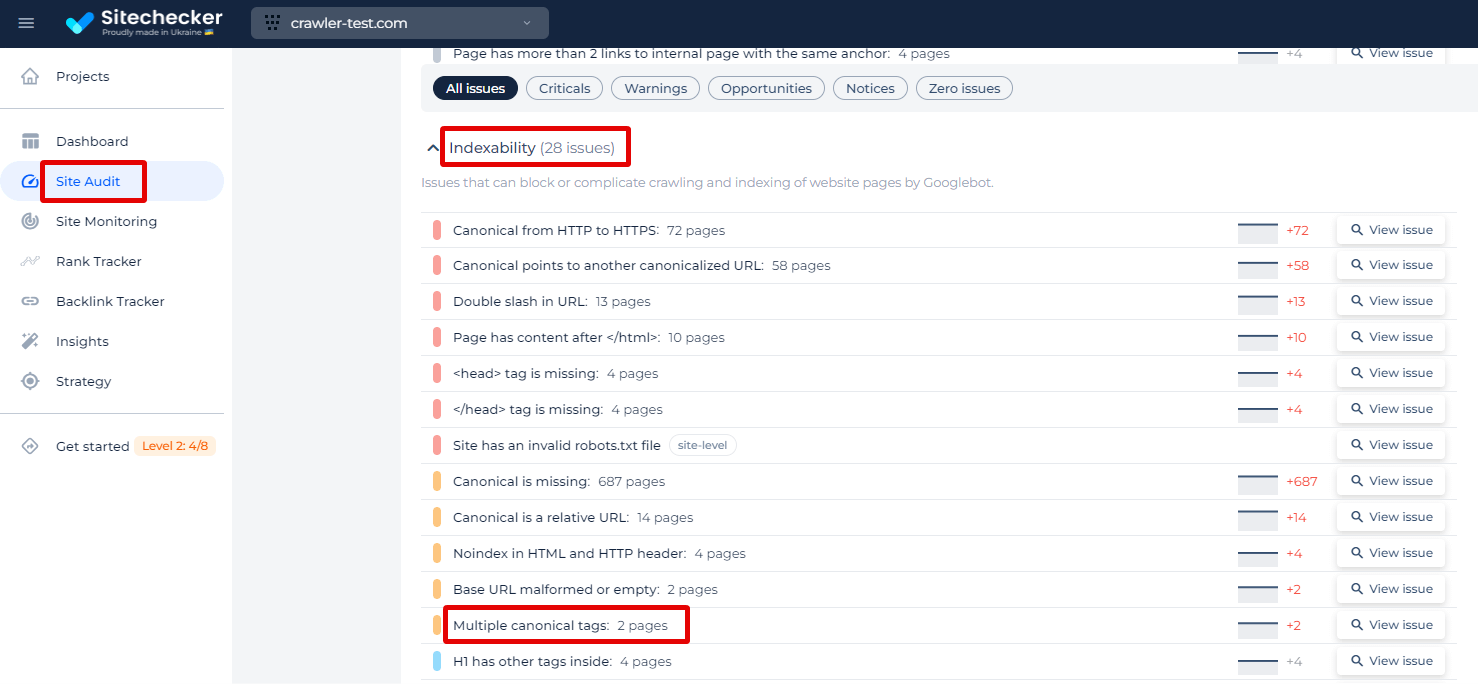Click 'Canonical is missing: 687 pages' text
Image resolution: width=1479 pixels, height=684 pixels.
pos(559,481)
